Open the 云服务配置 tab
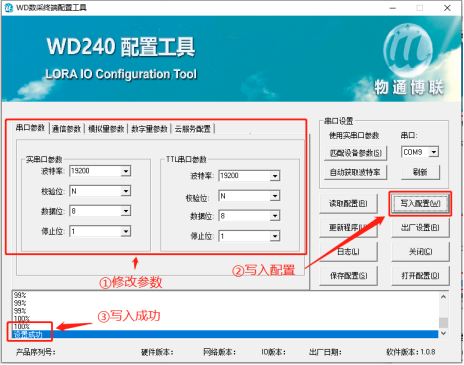Image resolution: width=464 pixels, height=365 pixels. tap(193, 129)
